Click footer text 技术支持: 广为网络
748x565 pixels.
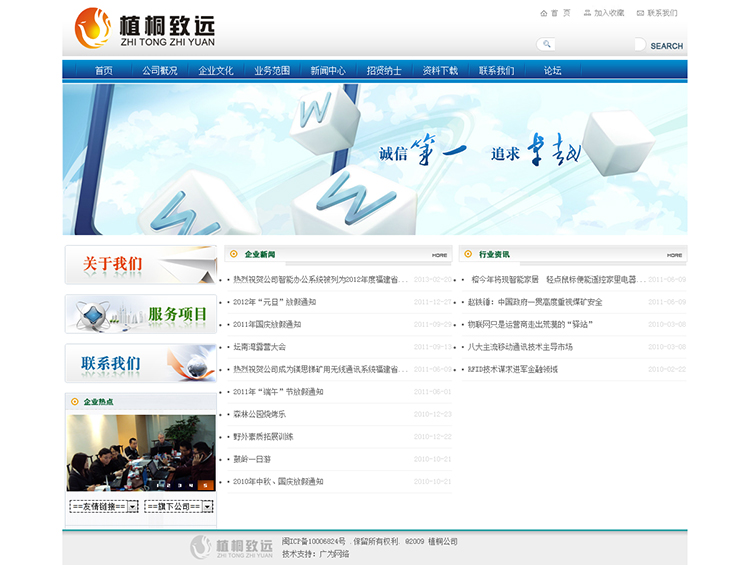coord(316,554)
